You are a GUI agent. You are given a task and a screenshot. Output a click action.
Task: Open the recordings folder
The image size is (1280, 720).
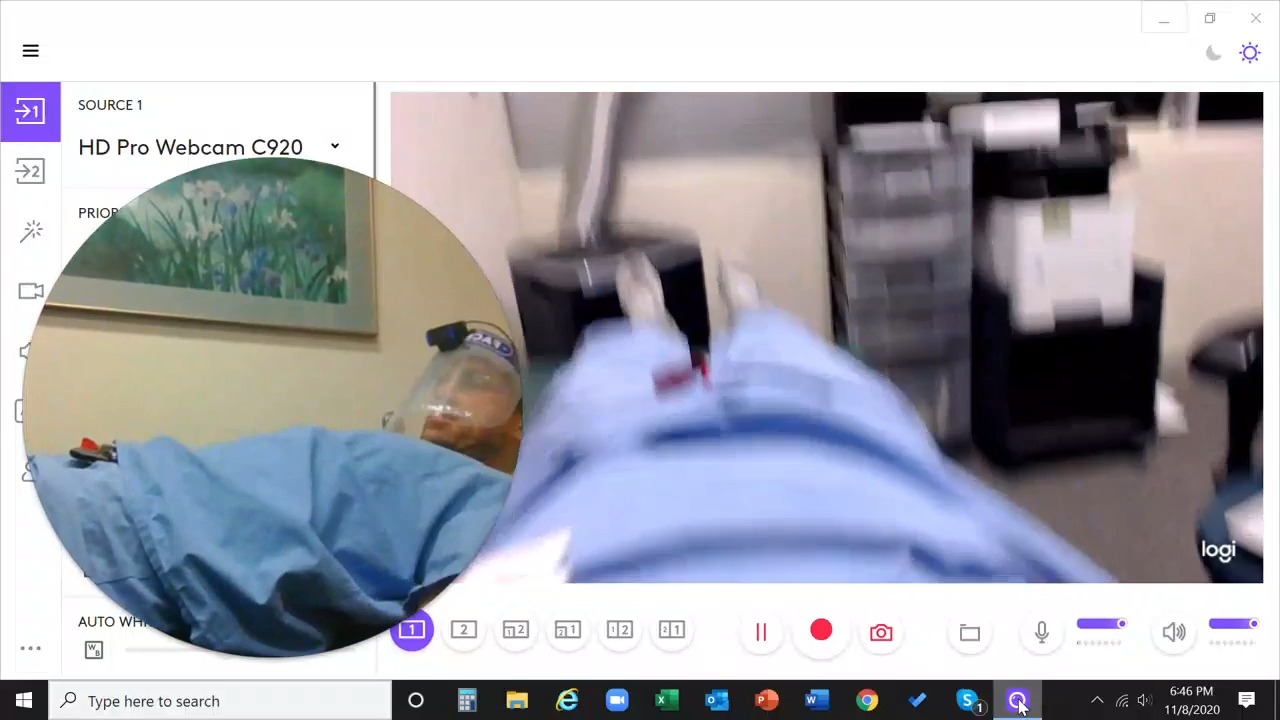pyautogui.click(x=969, y=631)
